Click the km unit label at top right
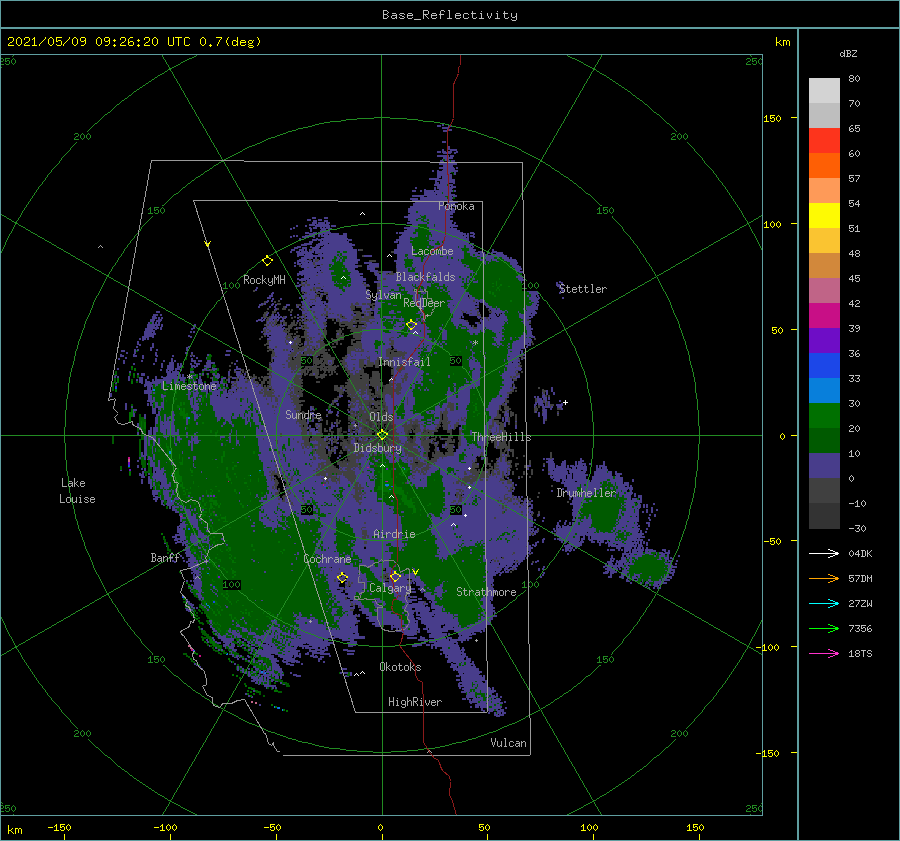The width and height of the screenshot is (900, 841). [x=782, y=42]
